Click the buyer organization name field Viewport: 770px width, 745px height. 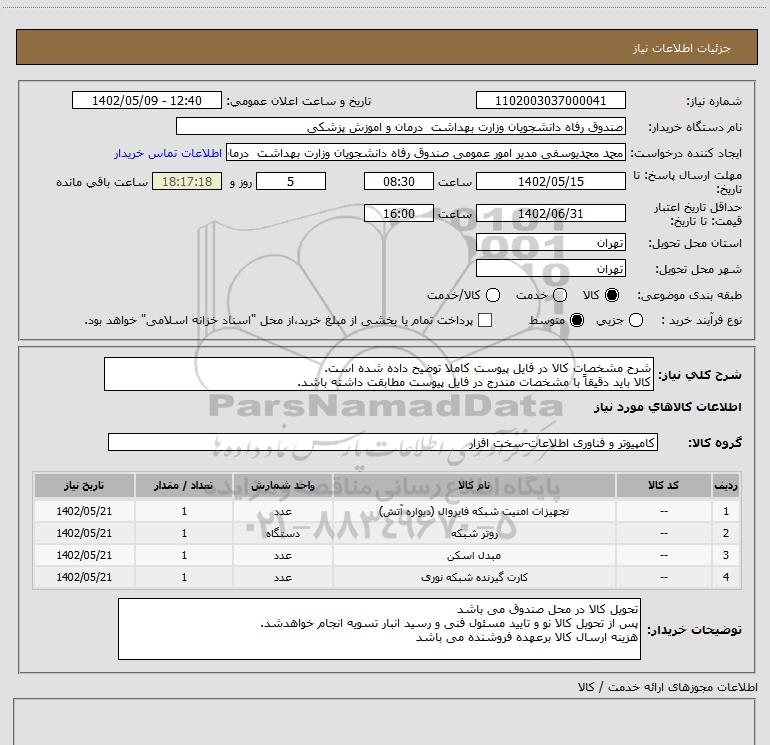tap(401, 126)
